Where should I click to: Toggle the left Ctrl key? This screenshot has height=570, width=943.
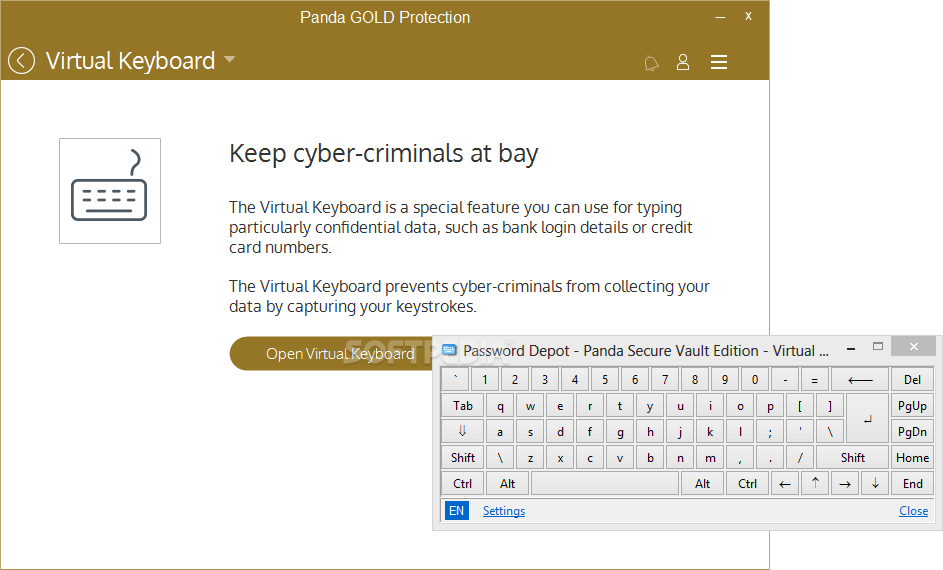point(462,483)
